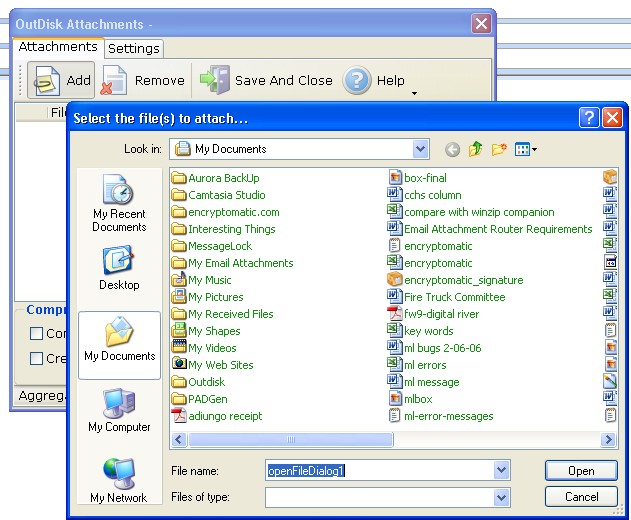Close the Select the file(s) dialog
The height and width of the screenshot is (520, 631).
[612, 118]
